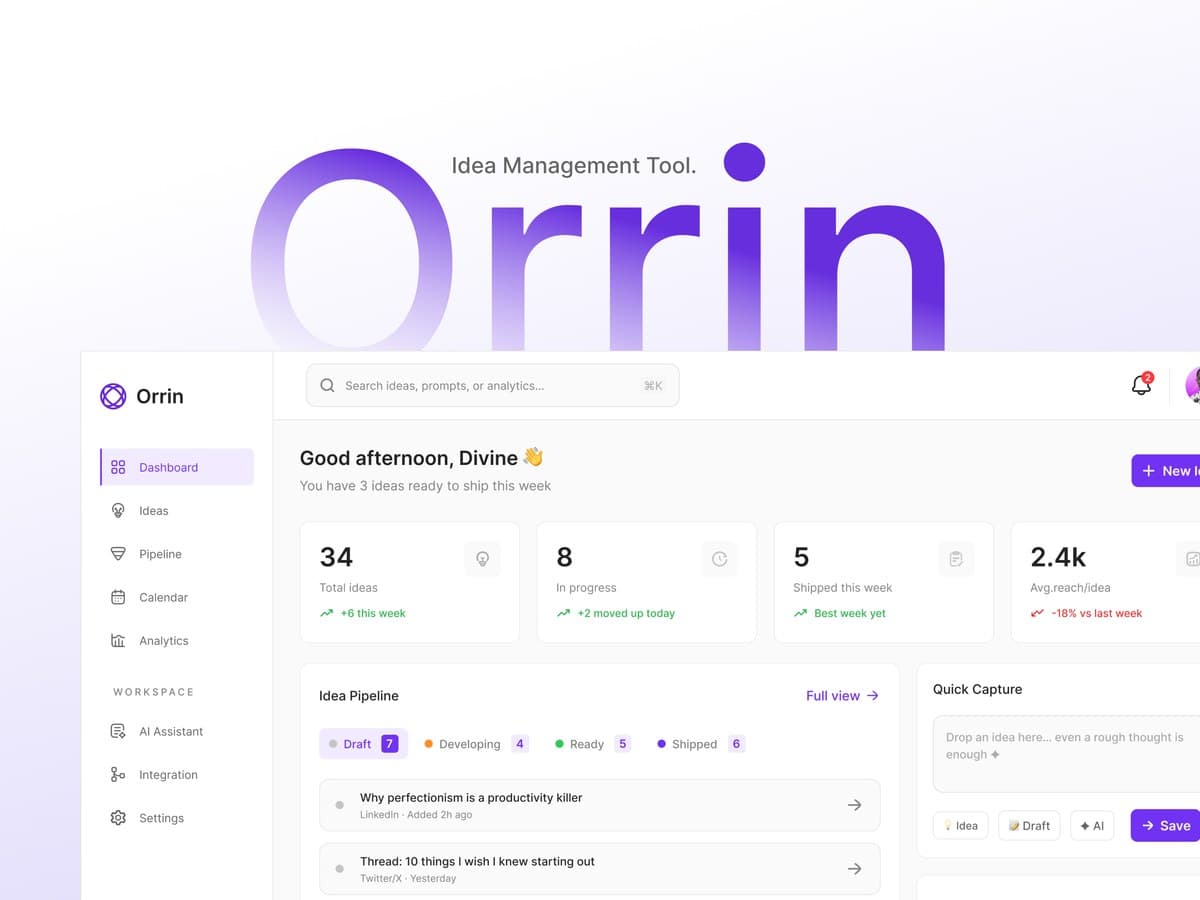Open notifications via the bell icon

[x=1141, y=384]
